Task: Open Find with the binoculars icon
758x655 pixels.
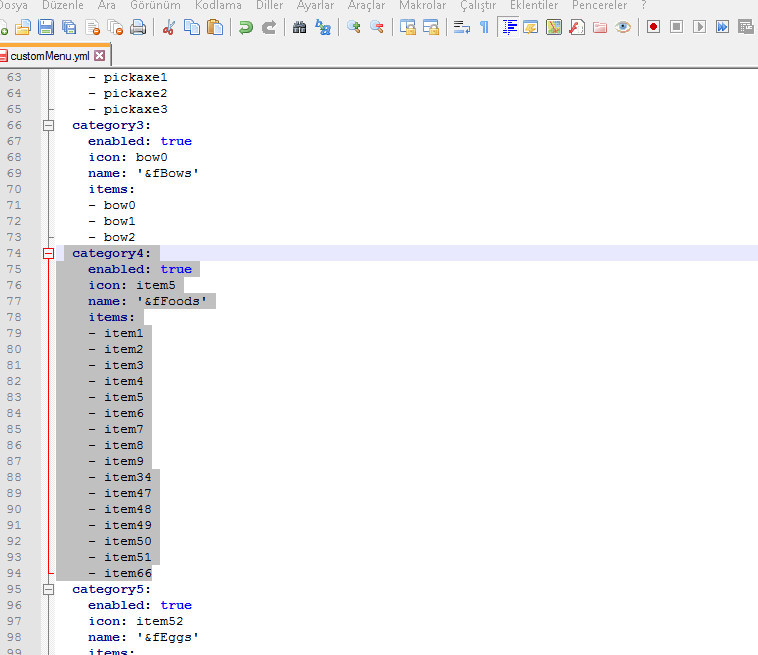Action: (x=299, y=27)
